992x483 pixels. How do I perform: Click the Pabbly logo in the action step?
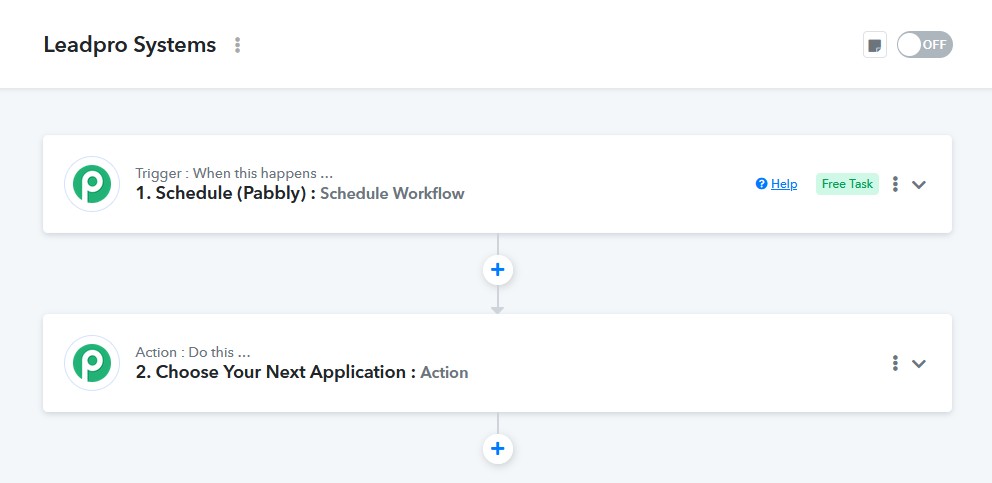coord(92,363)
